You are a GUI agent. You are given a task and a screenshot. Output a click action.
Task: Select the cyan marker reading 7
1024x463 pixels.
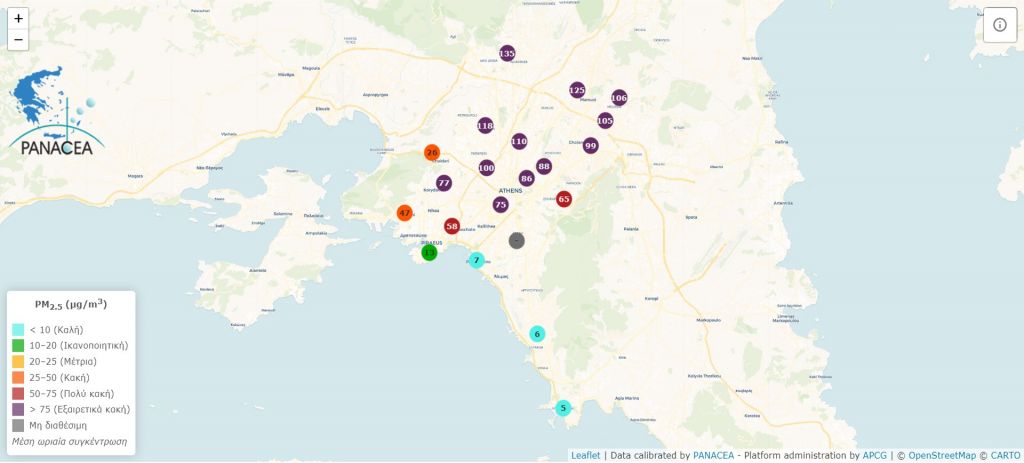tap(477, 260)
